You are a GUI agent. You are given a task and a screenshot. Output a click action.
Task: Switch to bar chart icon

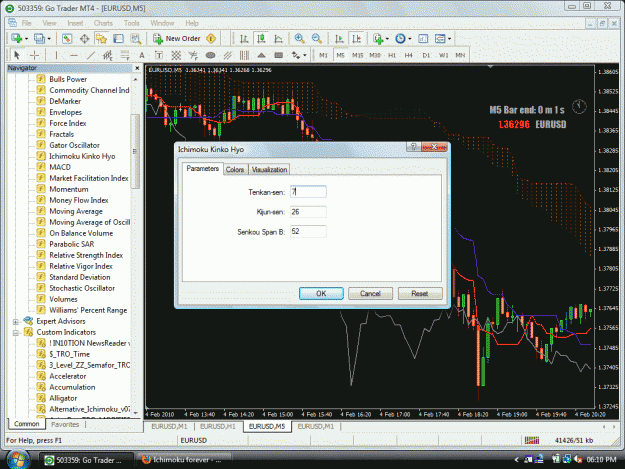point(244,39)
